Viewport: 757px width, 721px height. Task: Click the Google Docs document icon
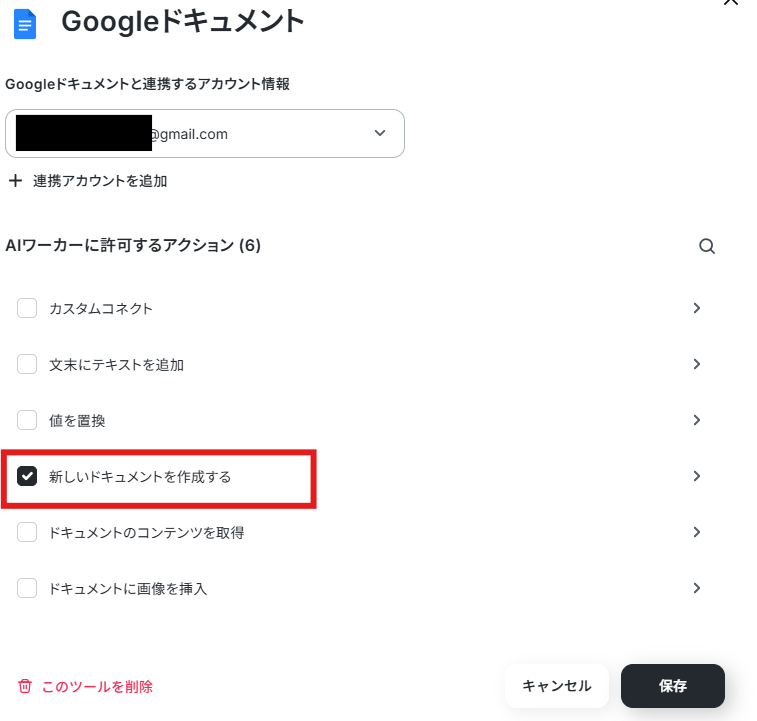point(25,24)
